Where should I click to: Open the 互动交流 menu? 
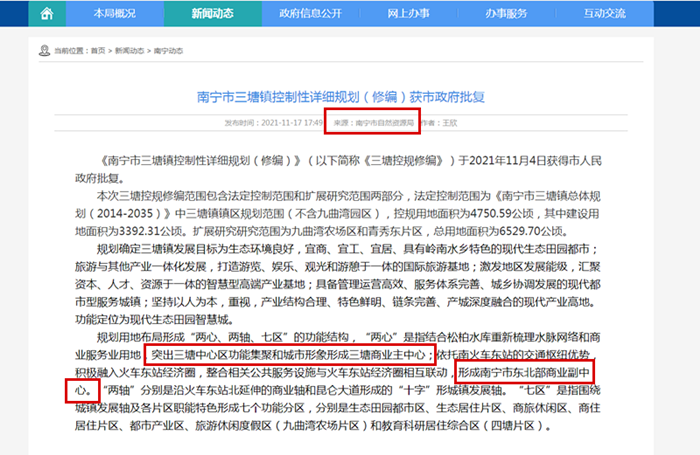pyautogui.click(x=604, y=13)
